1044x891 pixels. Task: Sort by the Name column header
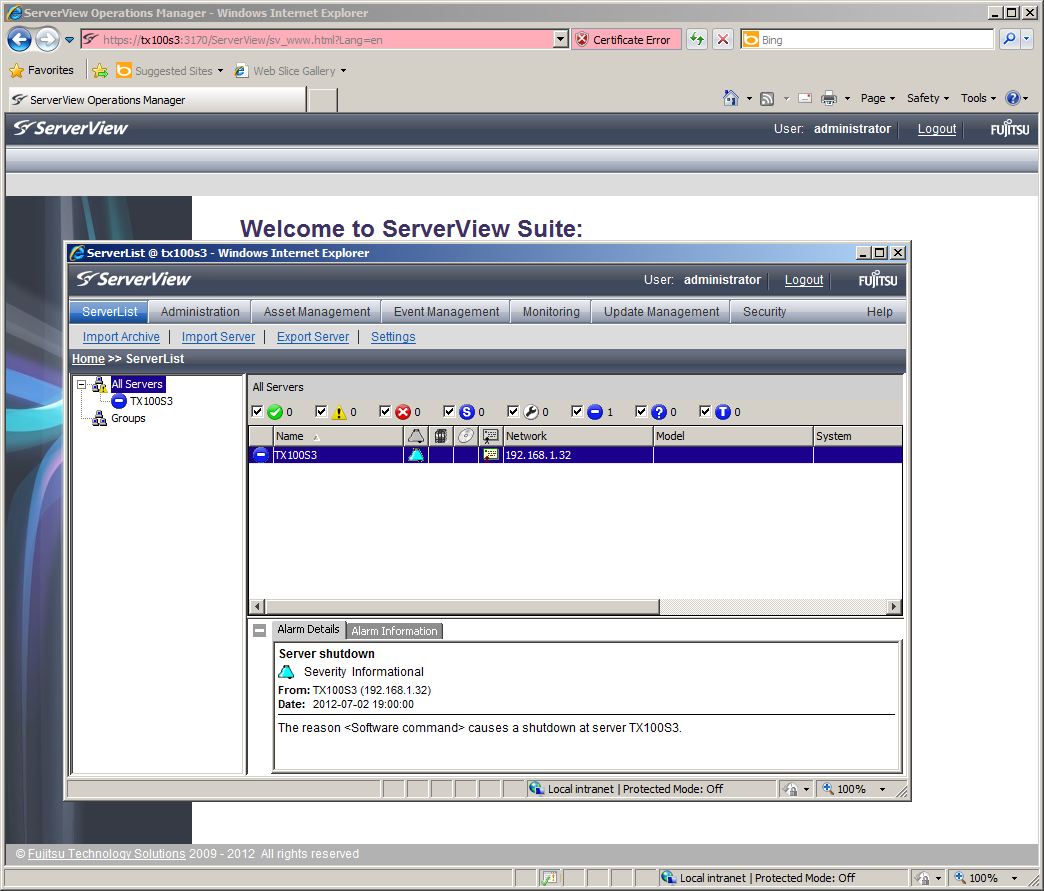click(338, 436)
